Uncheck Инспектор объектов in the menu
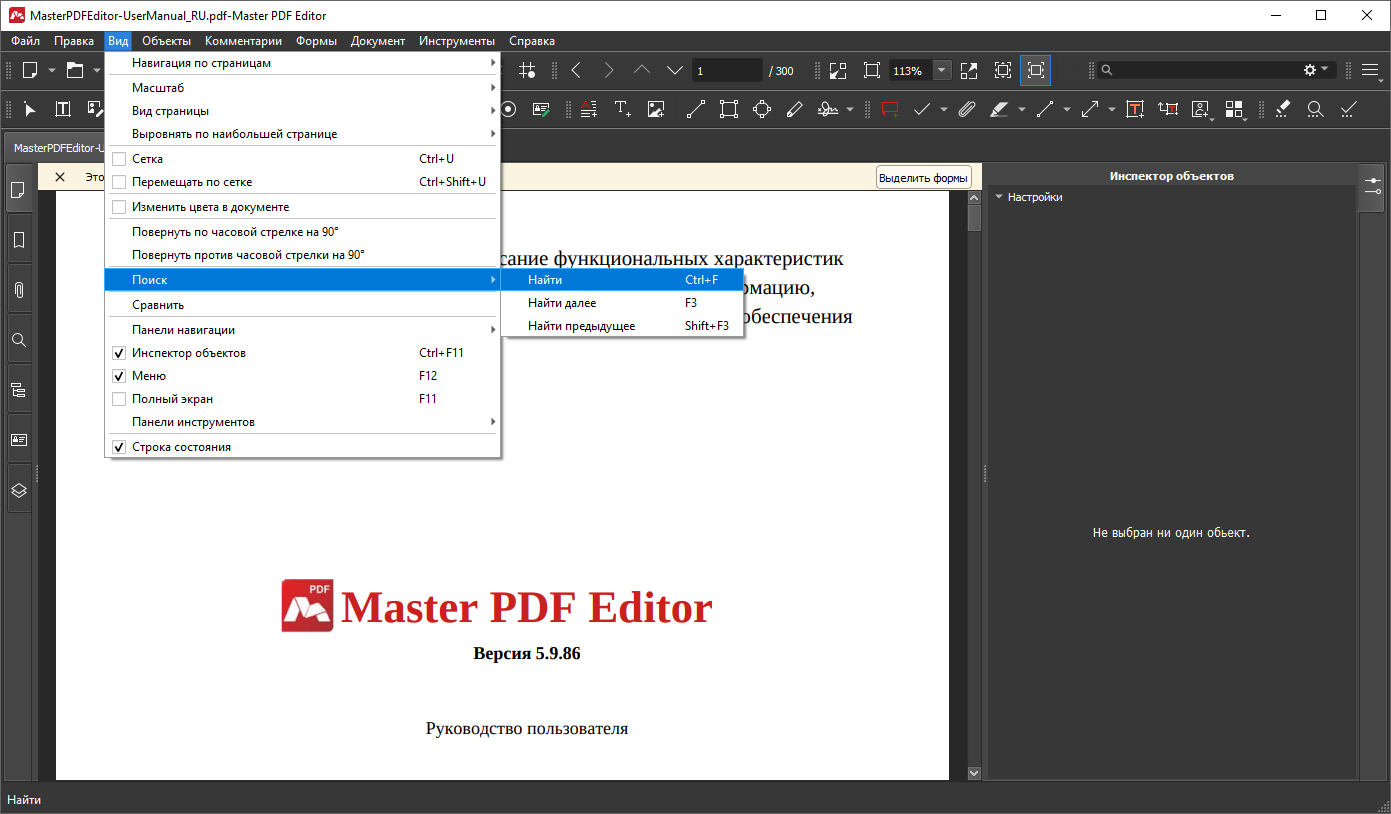Viewport: 1391px width, 814px height. tap(119, 353)
